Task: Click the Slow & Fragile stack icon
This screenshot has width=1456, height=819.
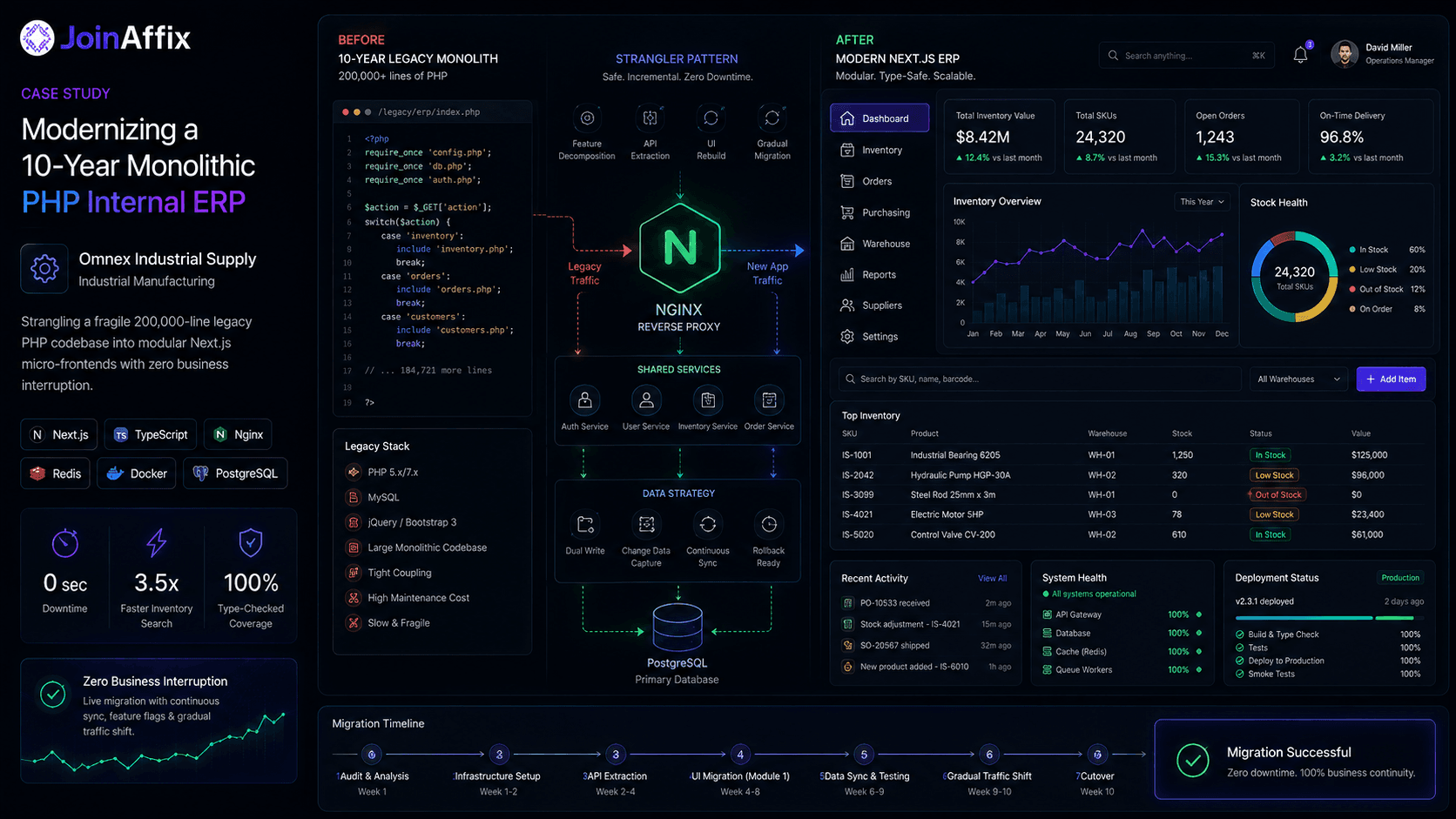Action: [354, 623]
